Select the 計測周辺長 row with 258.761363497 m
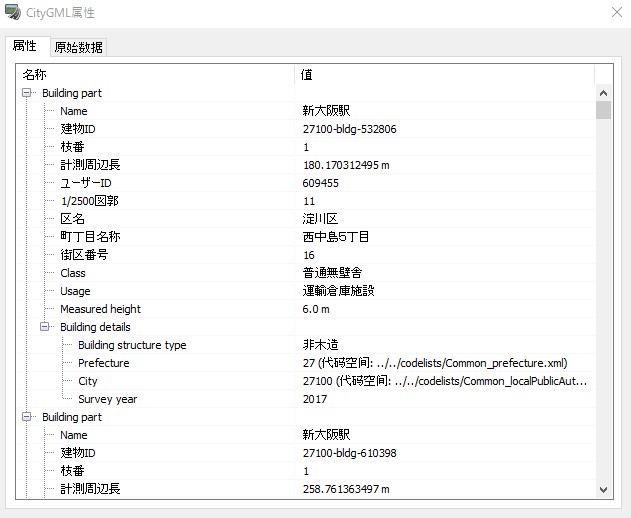The height and width of the screenshot is (518, 631). tap(306, 489)
